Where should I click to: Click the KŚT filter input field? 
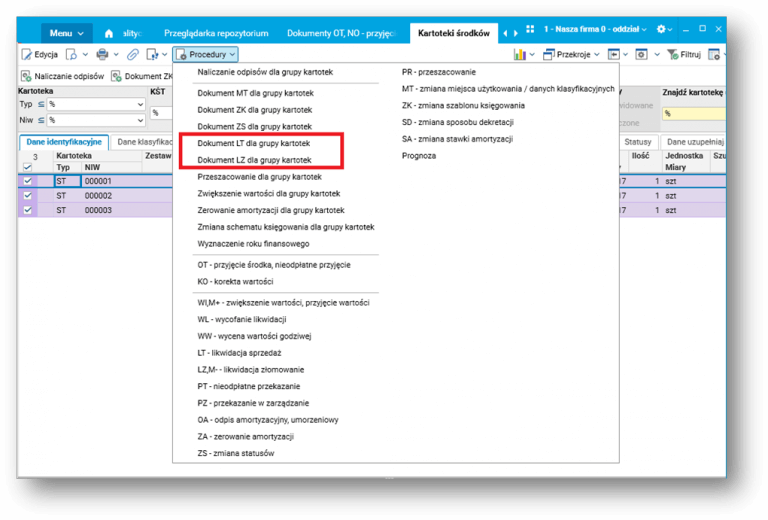(x=161, y=113)
